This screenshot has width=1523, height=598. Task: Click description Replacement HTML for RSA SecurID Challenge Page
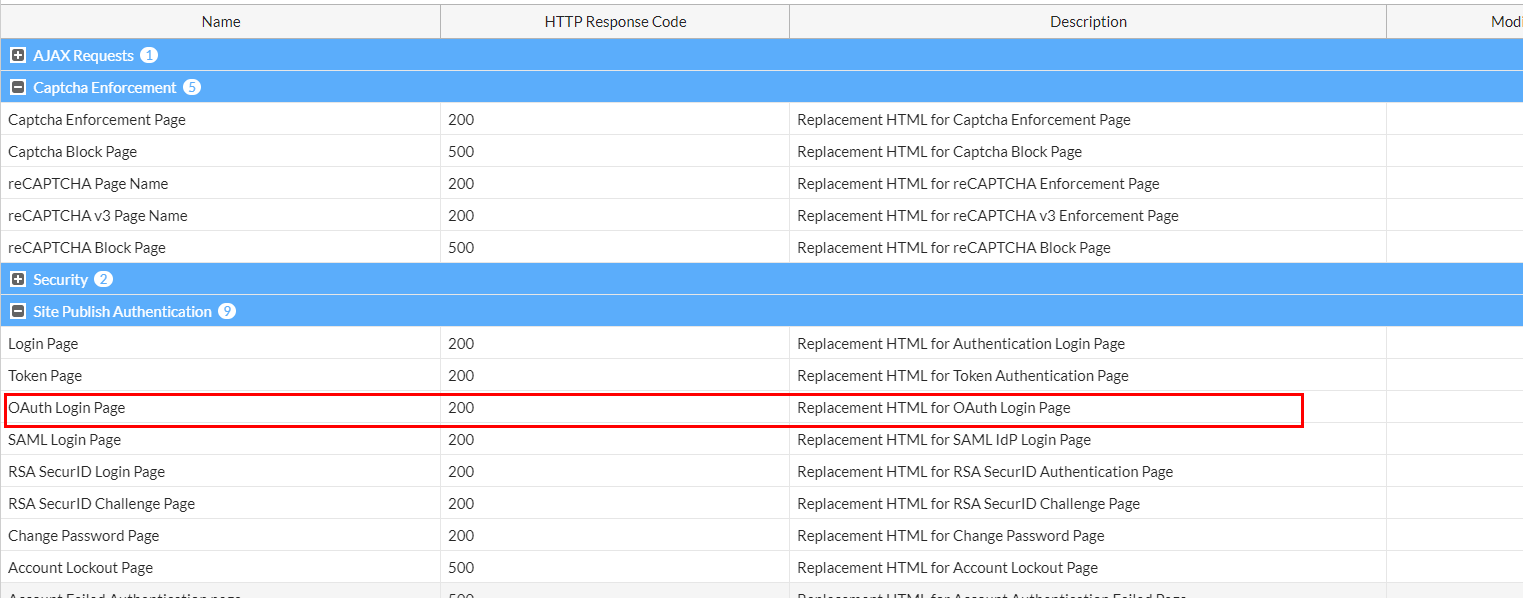969,504
